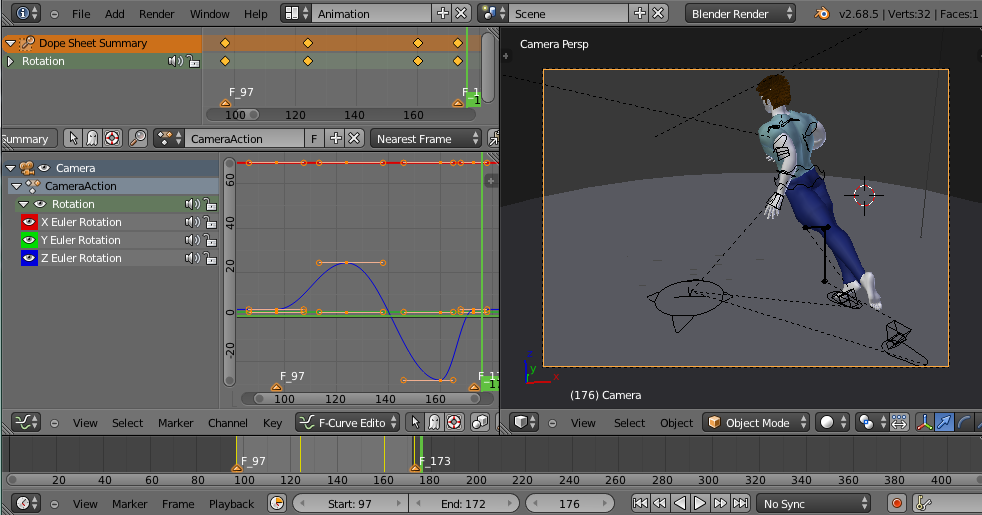The image size is (982, 515).
Task: Click the 3D manipulator translate arrow icon
Action: click(946, 423)
